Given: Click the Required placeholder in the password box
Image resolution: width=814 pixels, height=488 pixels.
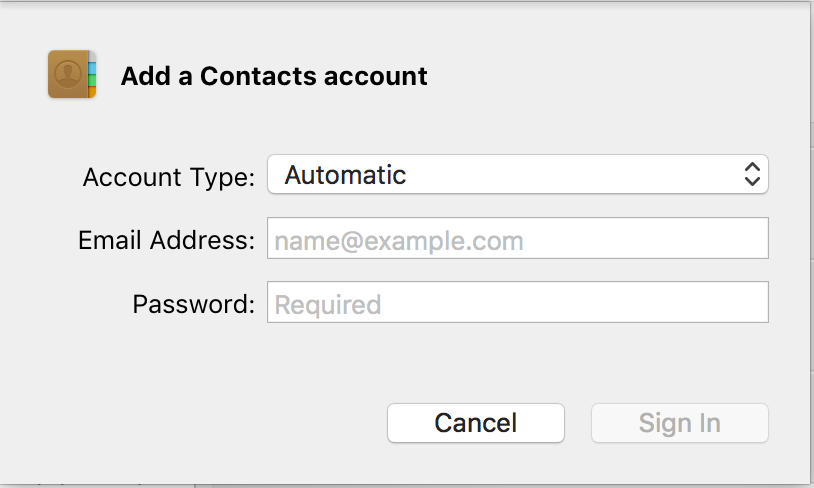Looking at the screenshot, I should [328, 305].
